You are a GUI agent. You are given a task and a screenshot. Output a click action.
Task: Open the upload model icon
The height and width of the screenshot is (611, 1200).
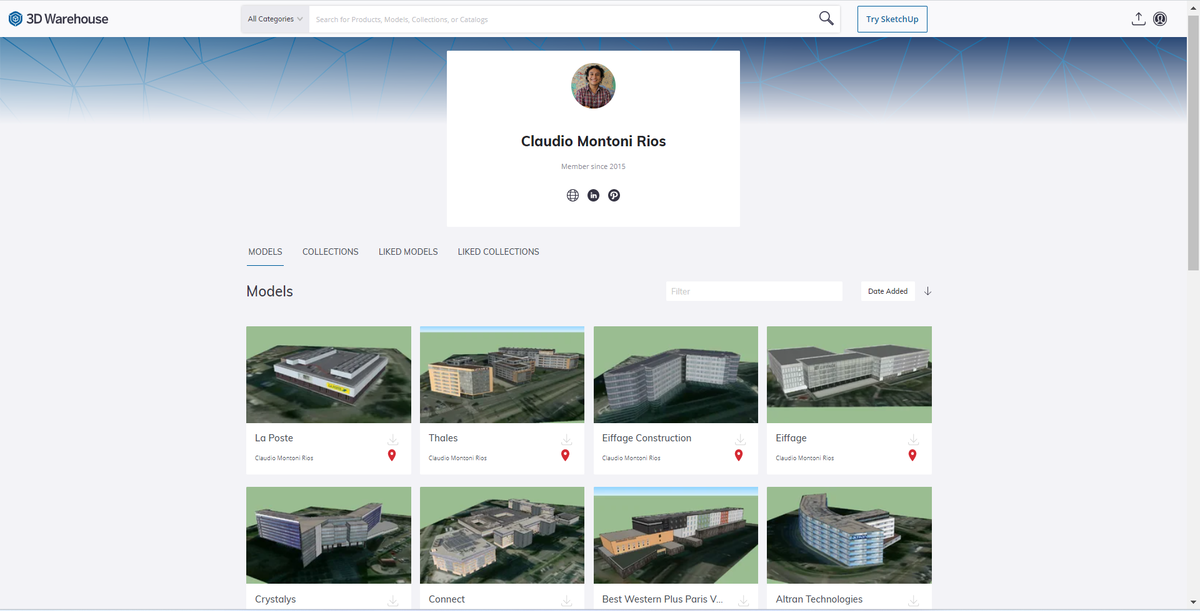pos(1138,19)
